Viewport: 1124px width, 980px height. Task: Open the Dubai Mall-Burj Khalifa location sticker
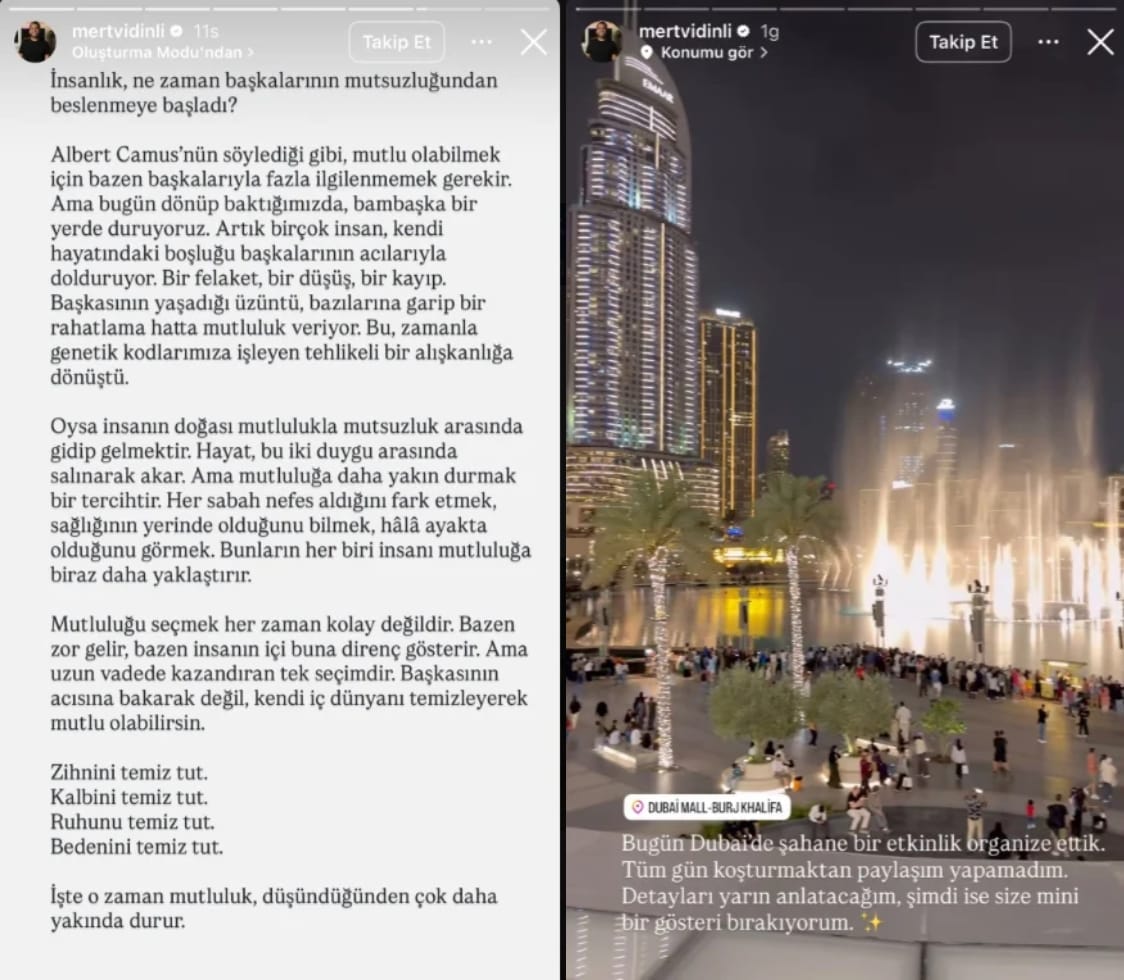click(707, 807)
